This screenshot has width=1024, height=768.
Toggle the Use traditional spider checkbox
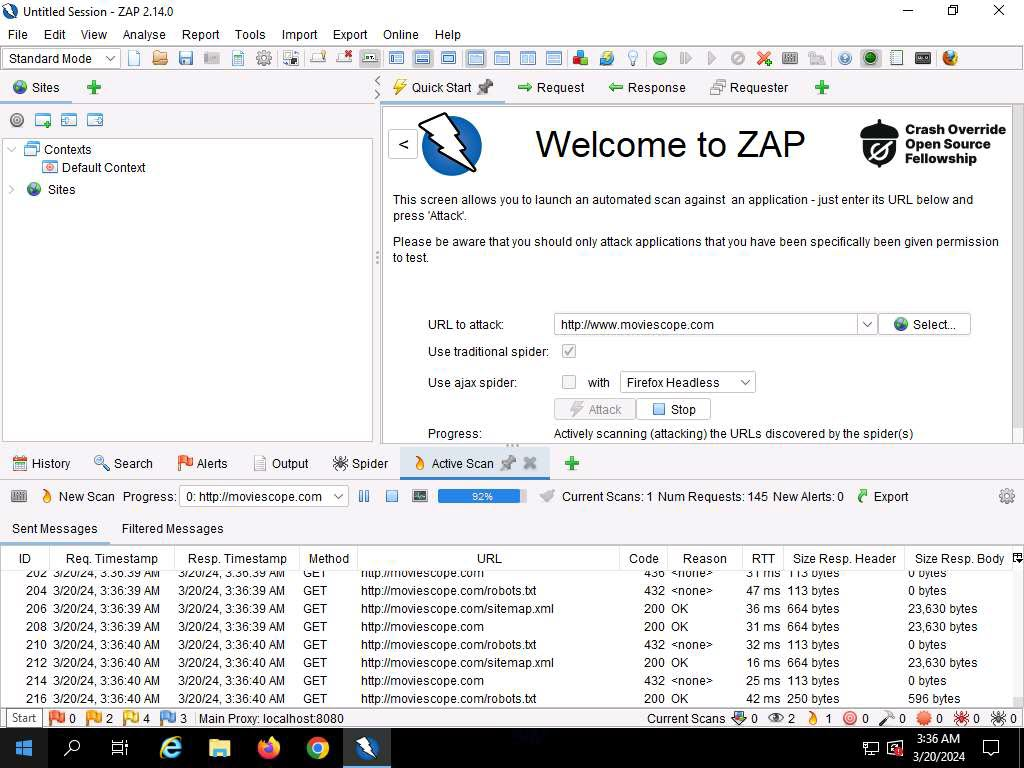tap(569, 352)
